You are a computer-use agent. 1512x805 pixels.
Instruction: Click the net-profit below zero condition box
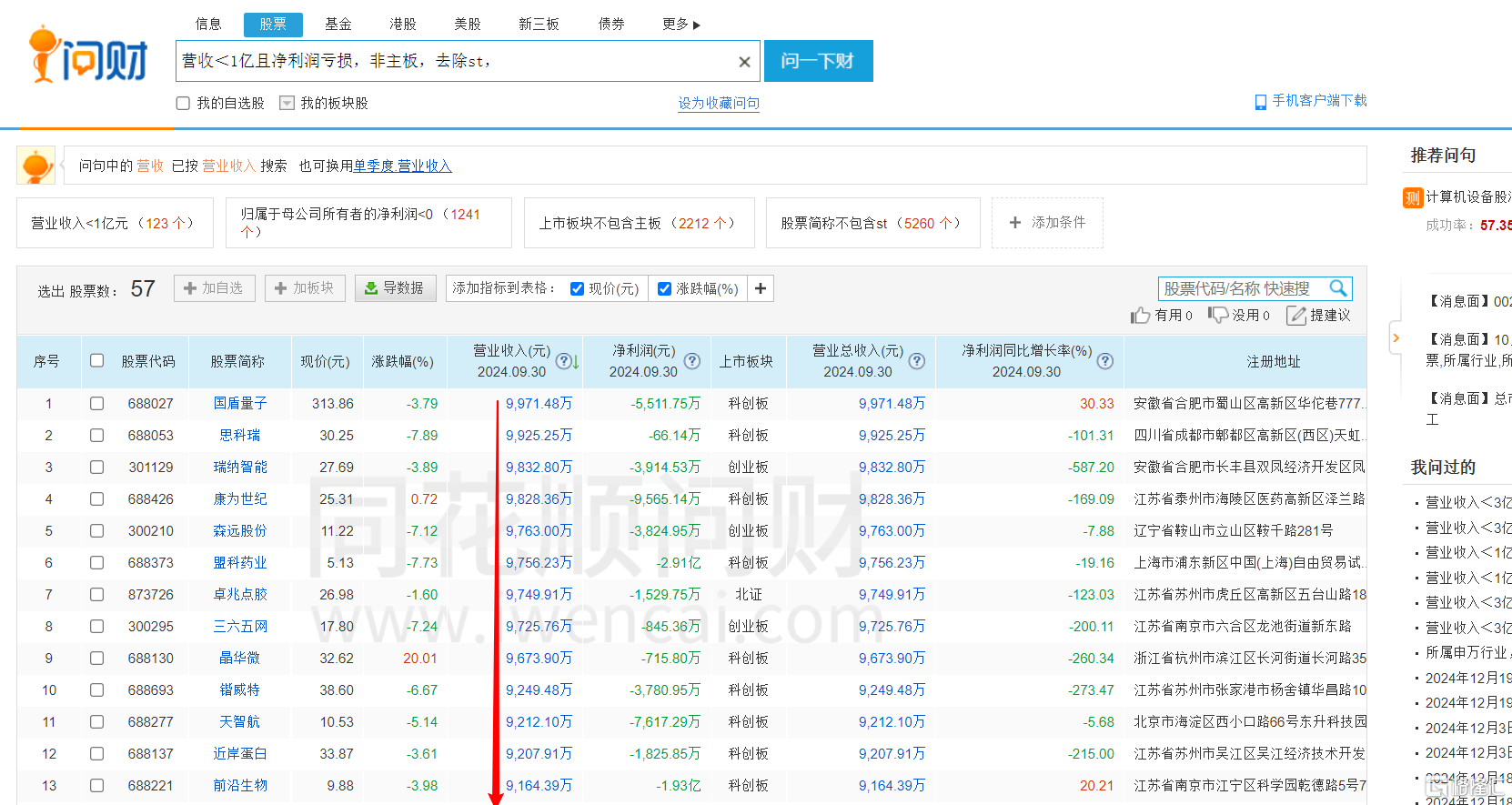(368, 223)
